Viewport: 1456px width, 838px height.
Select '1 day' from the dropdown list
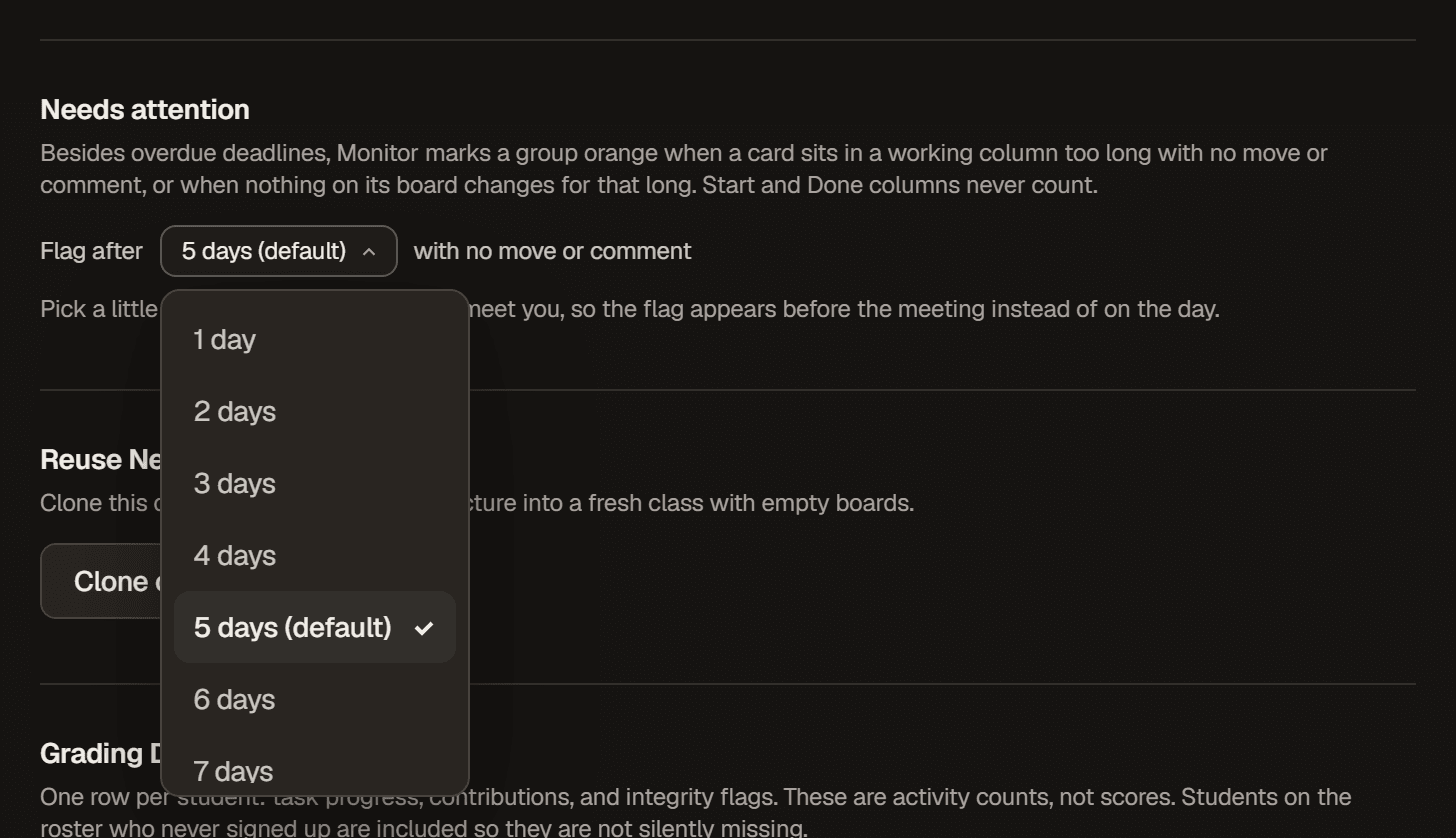point(315,340)
